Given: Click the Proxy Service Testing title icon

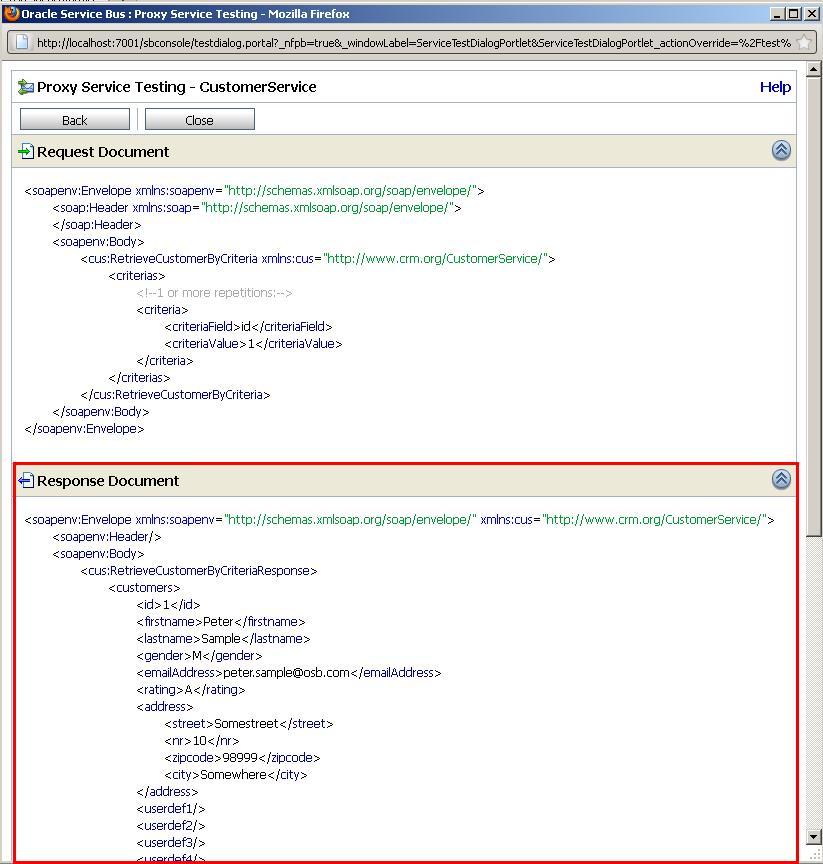Looking at the screenshot, I should pyautogui.click(x=26, y=87).
